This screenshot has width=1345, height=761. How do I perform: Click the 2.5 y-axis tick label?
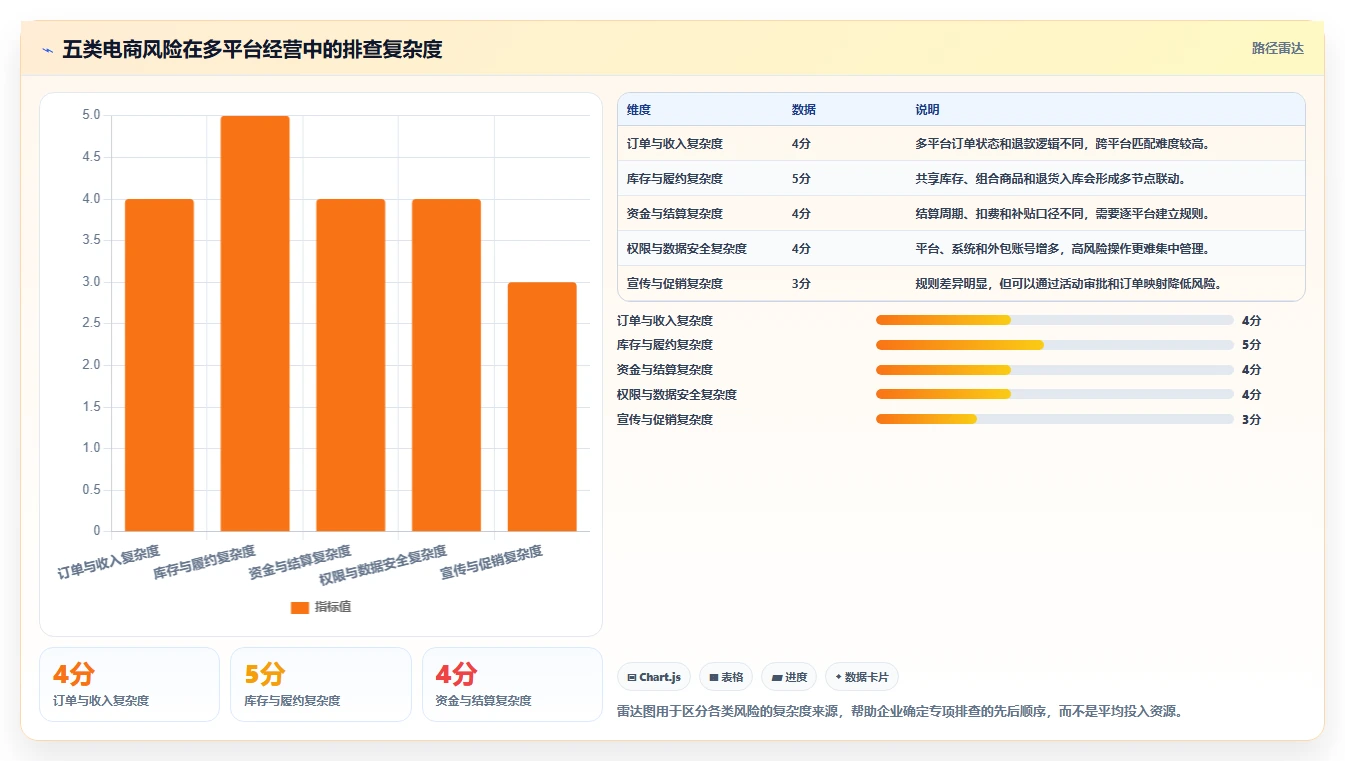(x=91, y=323)
